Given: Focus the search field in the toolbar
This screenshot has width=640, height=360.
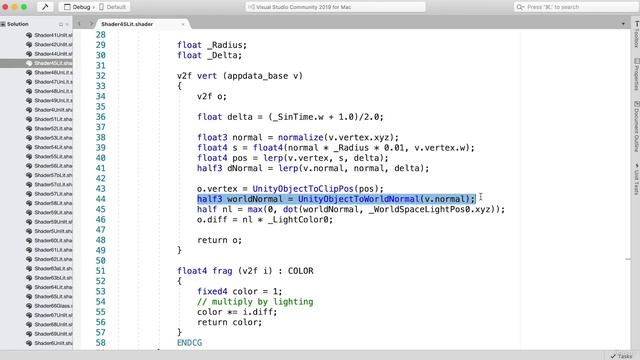Looking at the screenshot, I should 576,7.
